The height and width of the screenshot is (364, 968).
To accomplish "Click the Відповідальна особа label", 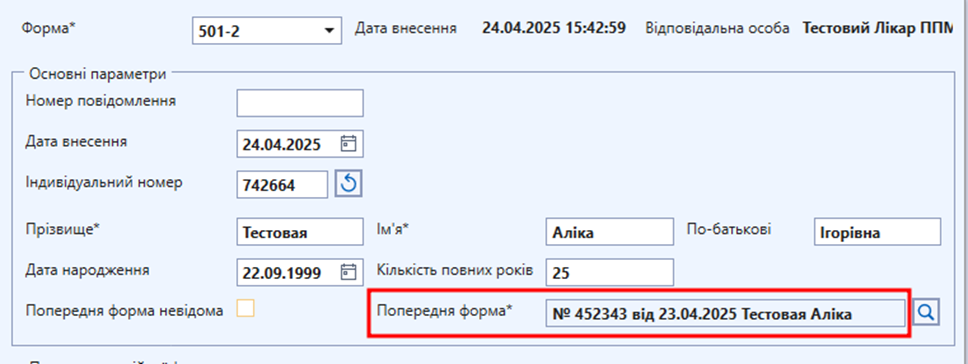I will (x=717, y=28).
